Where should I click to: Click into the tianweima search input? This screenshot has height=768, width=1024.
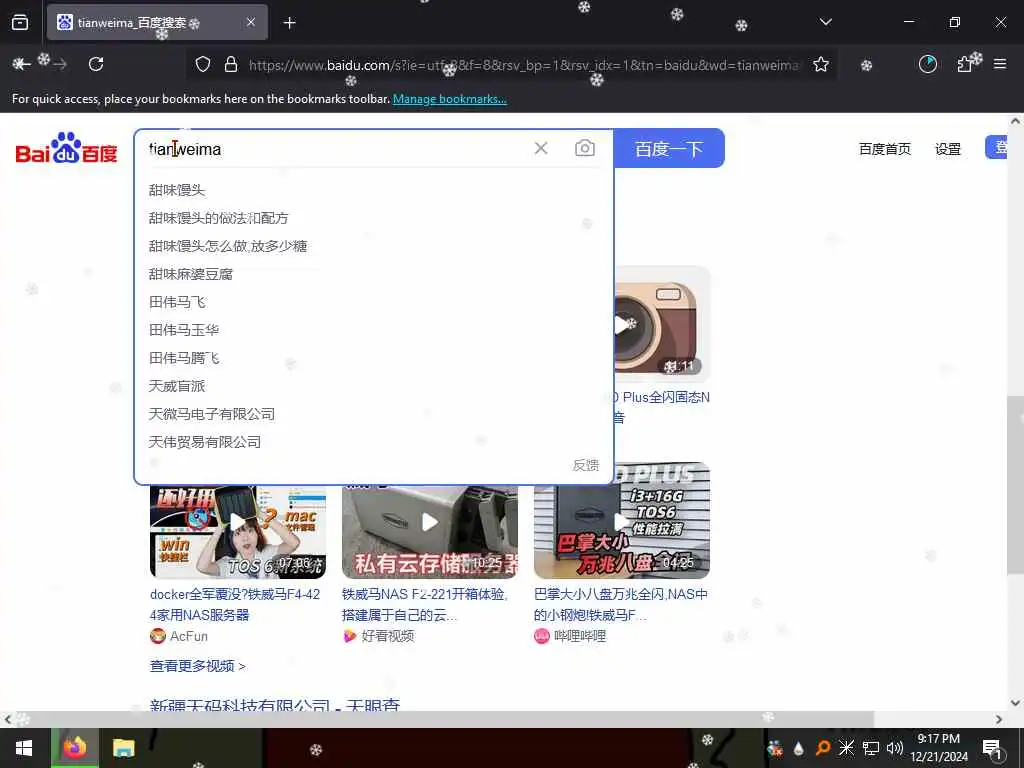point(333,149)
